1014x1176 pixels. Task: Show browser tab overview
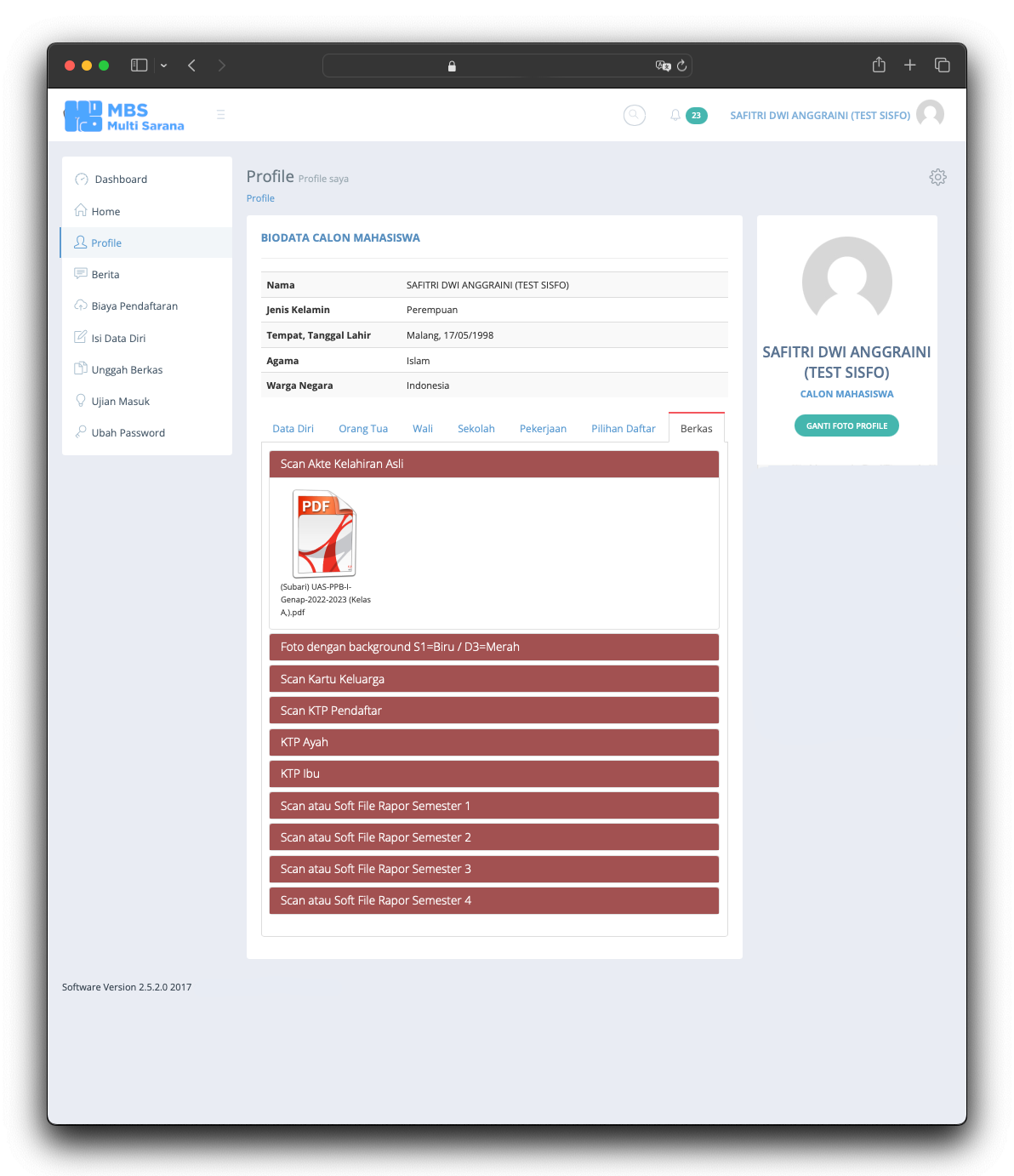tap(942, 66)
